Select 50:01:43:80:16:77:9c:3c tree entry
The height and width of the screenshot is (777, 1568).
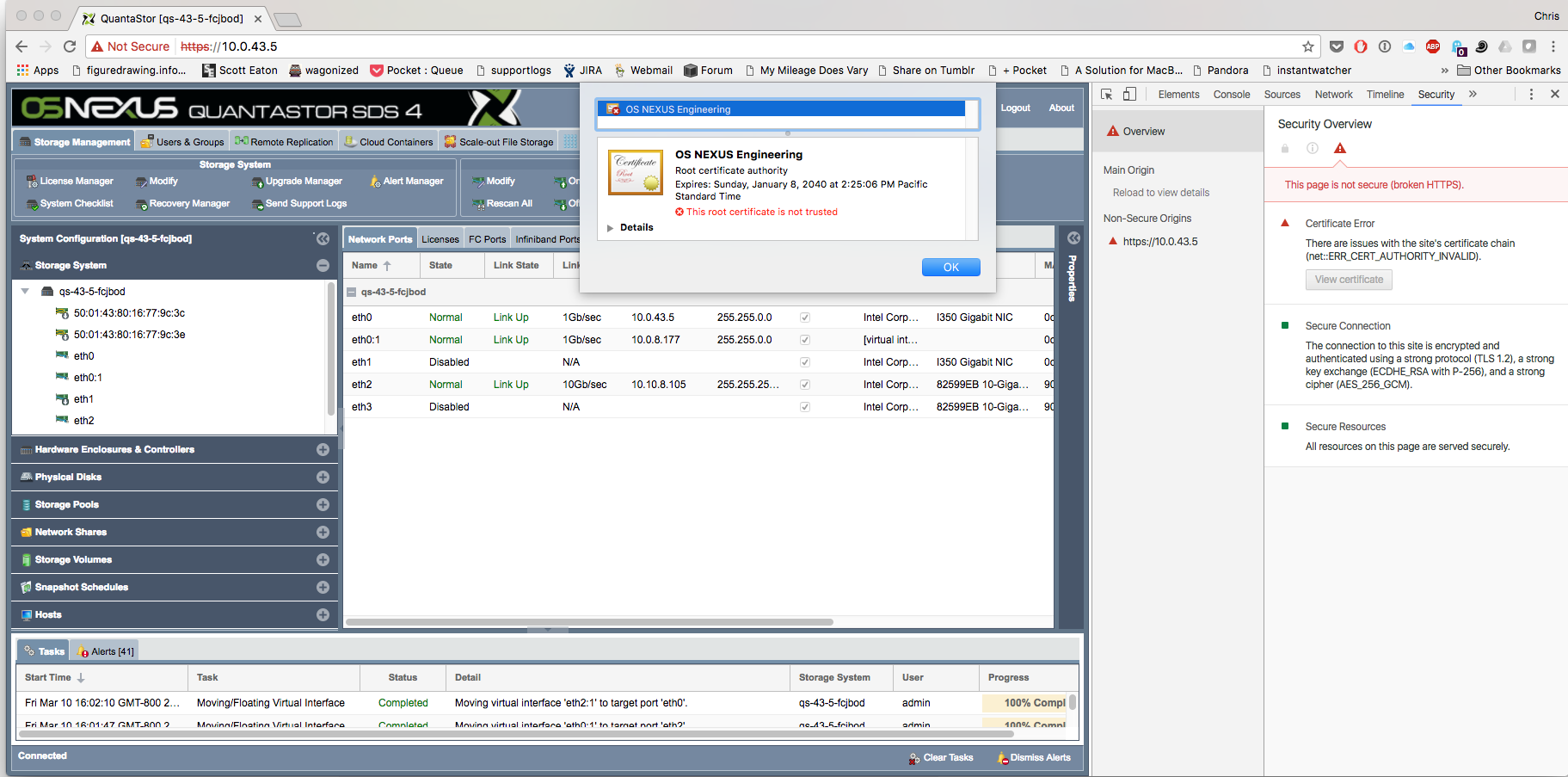pyautogui.click(x=129, y=313)
